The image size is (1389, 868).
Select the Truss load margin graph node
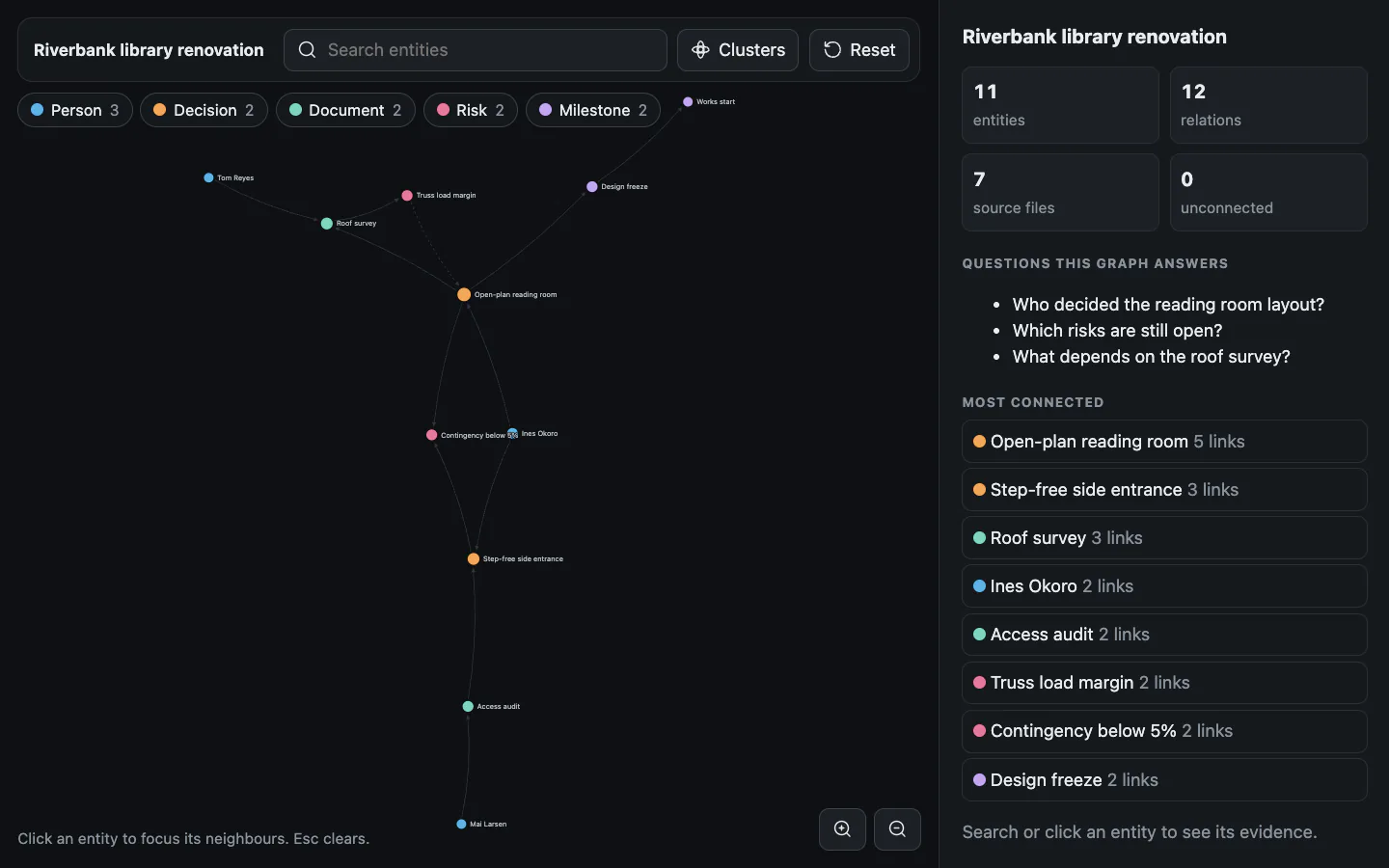coord(407,196)
